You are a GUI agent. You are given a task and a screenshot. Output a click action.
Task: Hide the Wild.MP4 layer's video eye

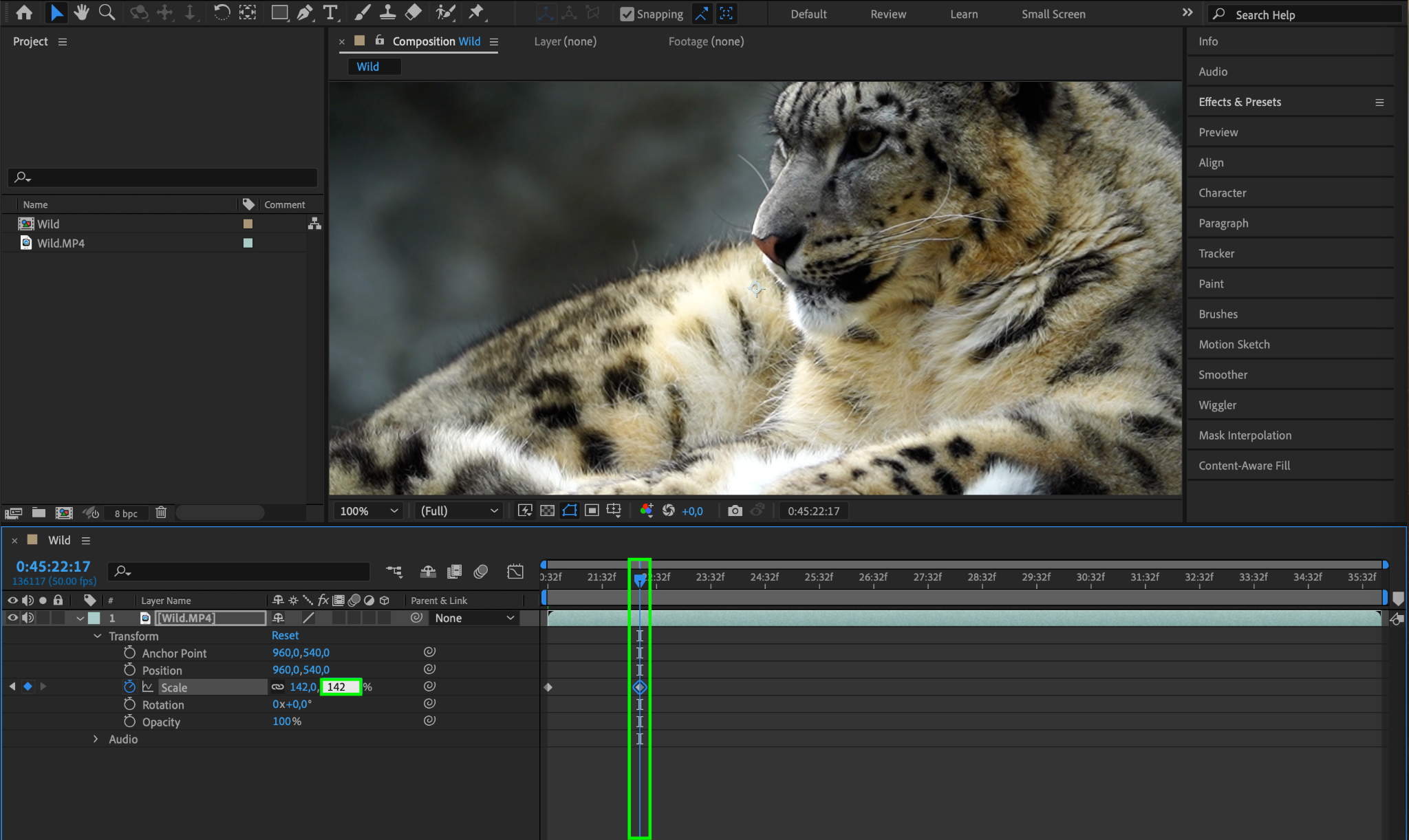click(x=12, y=618)
